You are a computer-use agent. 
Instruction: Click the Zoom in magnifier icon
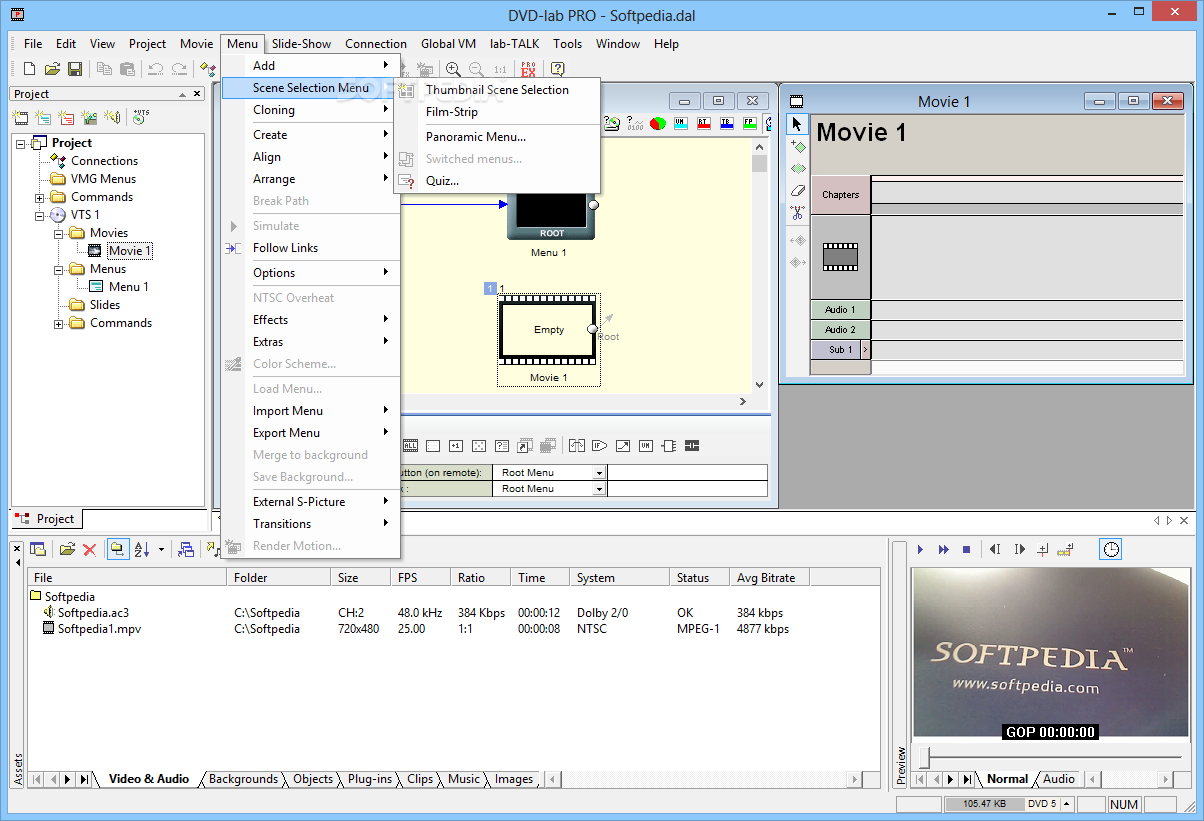pyautogui.click(x=453, y=69)
